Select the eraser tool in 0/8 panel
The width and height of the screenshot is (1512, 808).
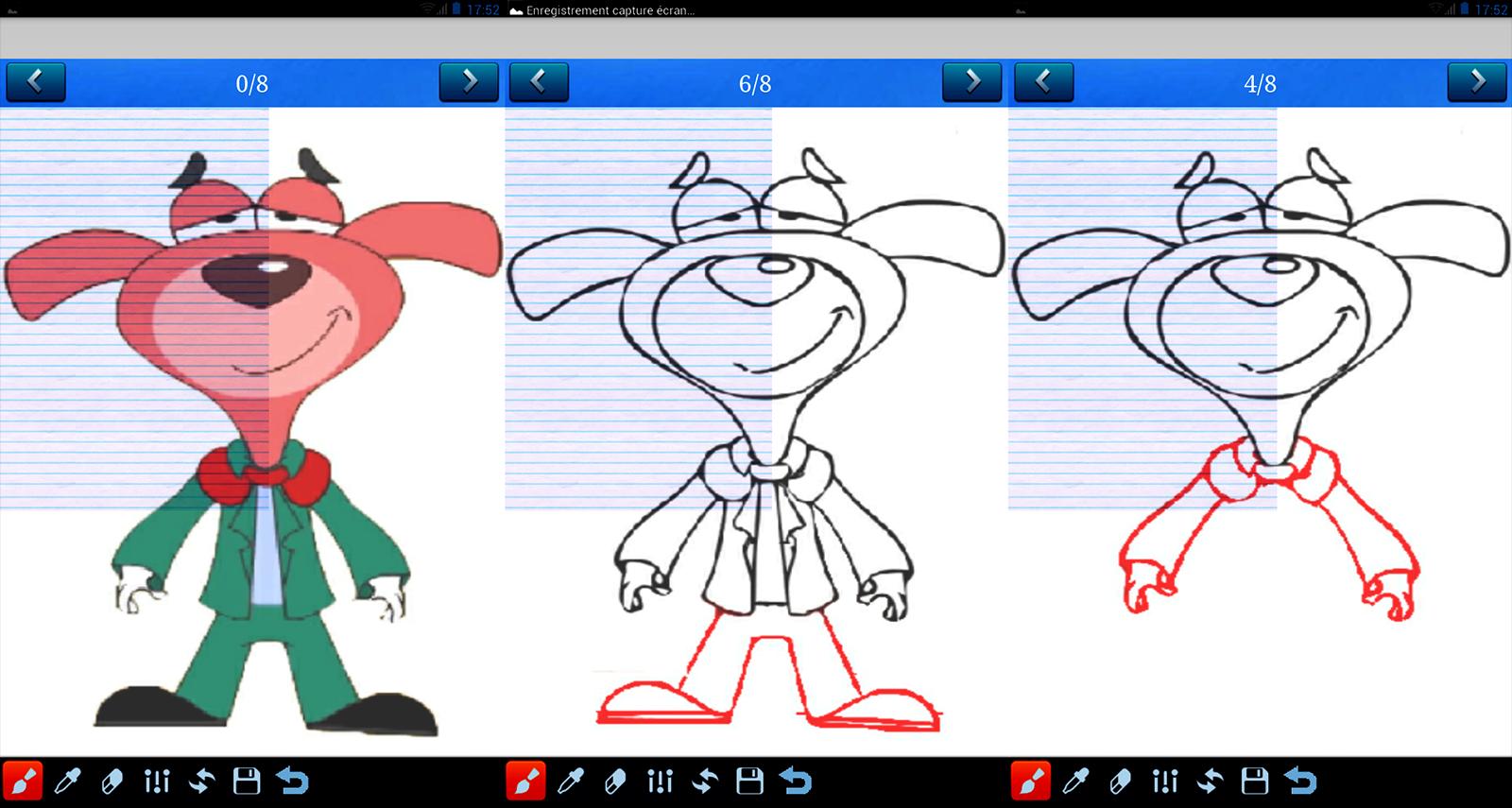112,782
